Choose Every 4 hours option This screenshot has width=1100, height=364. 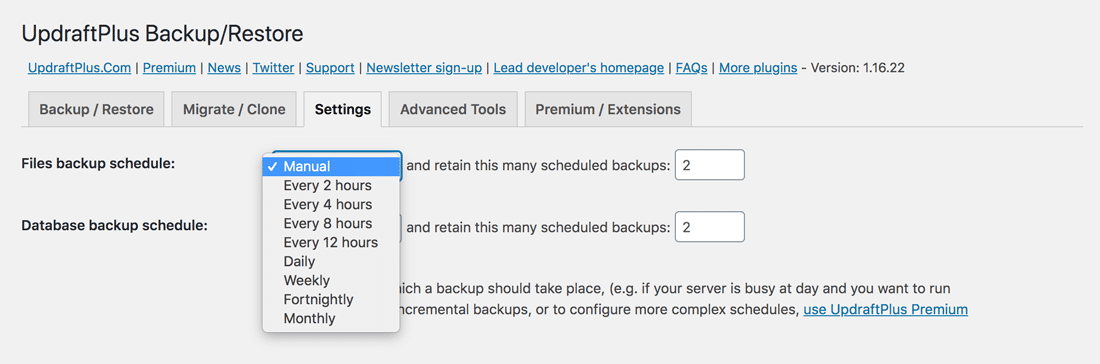coord(331,205)
